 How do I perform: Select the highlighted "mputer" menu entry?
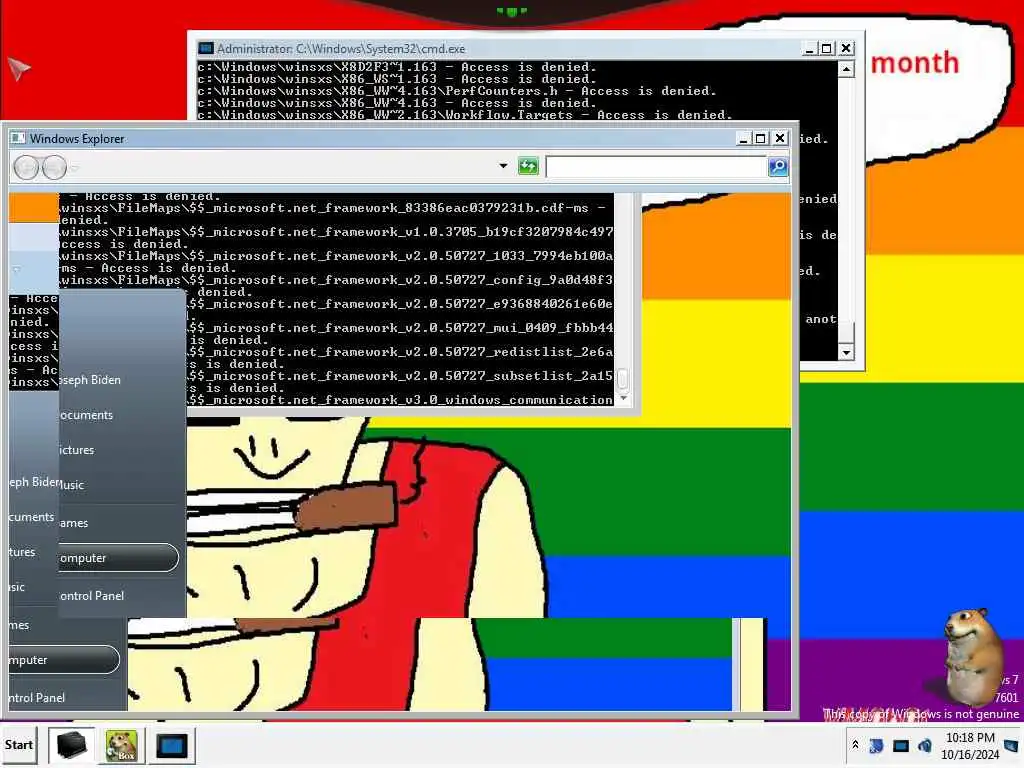click(63, 660)
